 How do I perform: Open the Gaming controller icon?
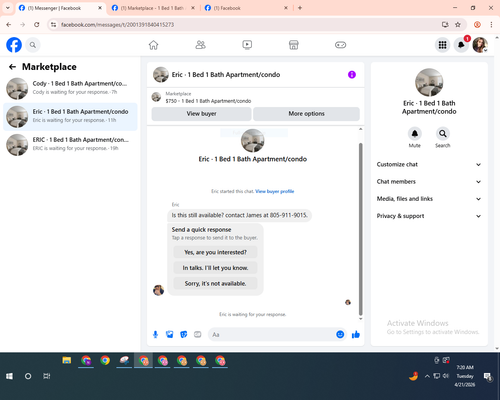[x=340, y=45]
